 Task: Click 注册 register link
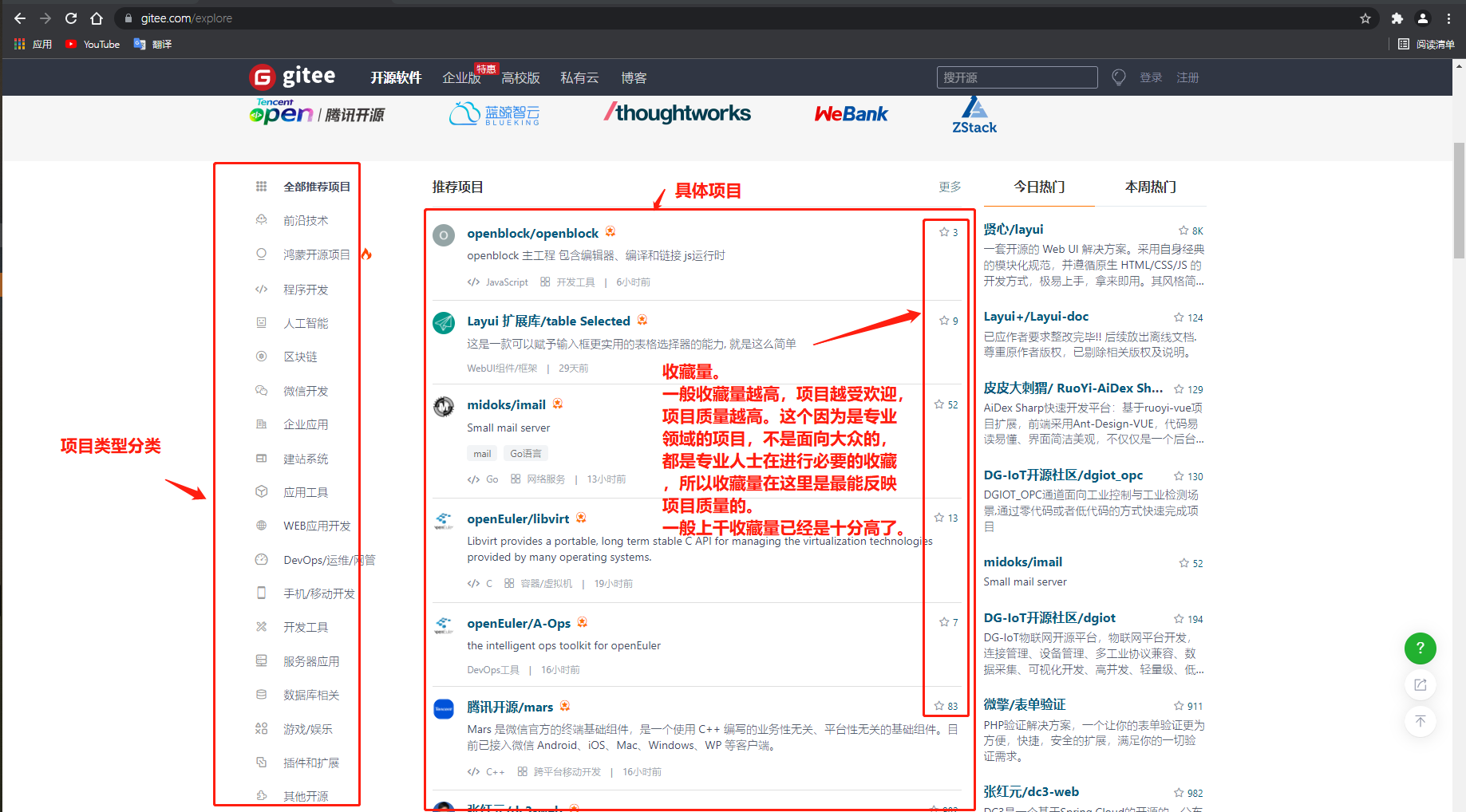click(x=1187, y=77)
